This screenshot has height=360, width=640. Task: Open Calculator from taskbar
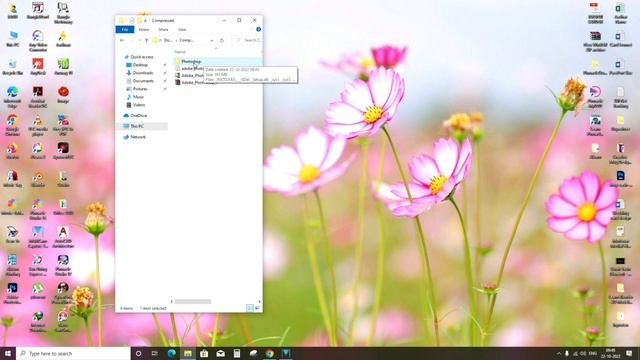pos(237,353)
